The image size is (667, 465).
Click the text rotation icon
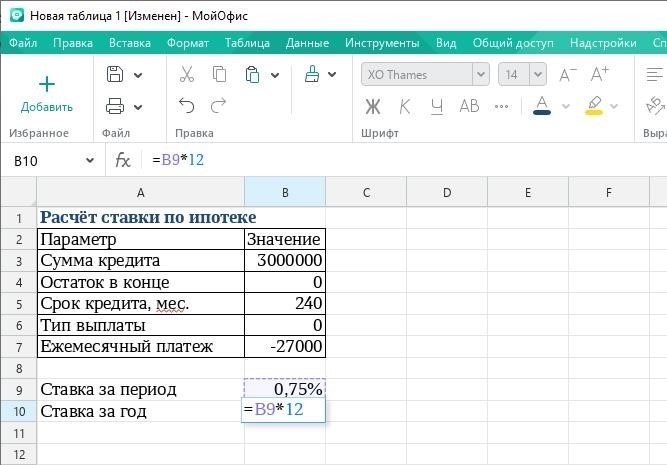pos(655,106)
